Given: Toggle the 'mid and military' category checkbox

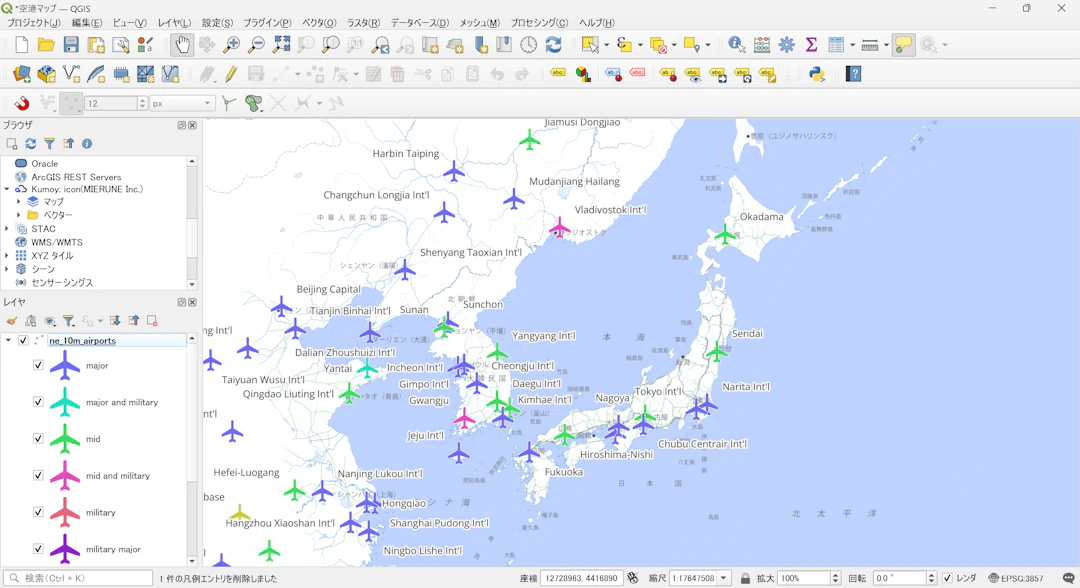Looking at the screenshot, I should click(x=38, y=476).
